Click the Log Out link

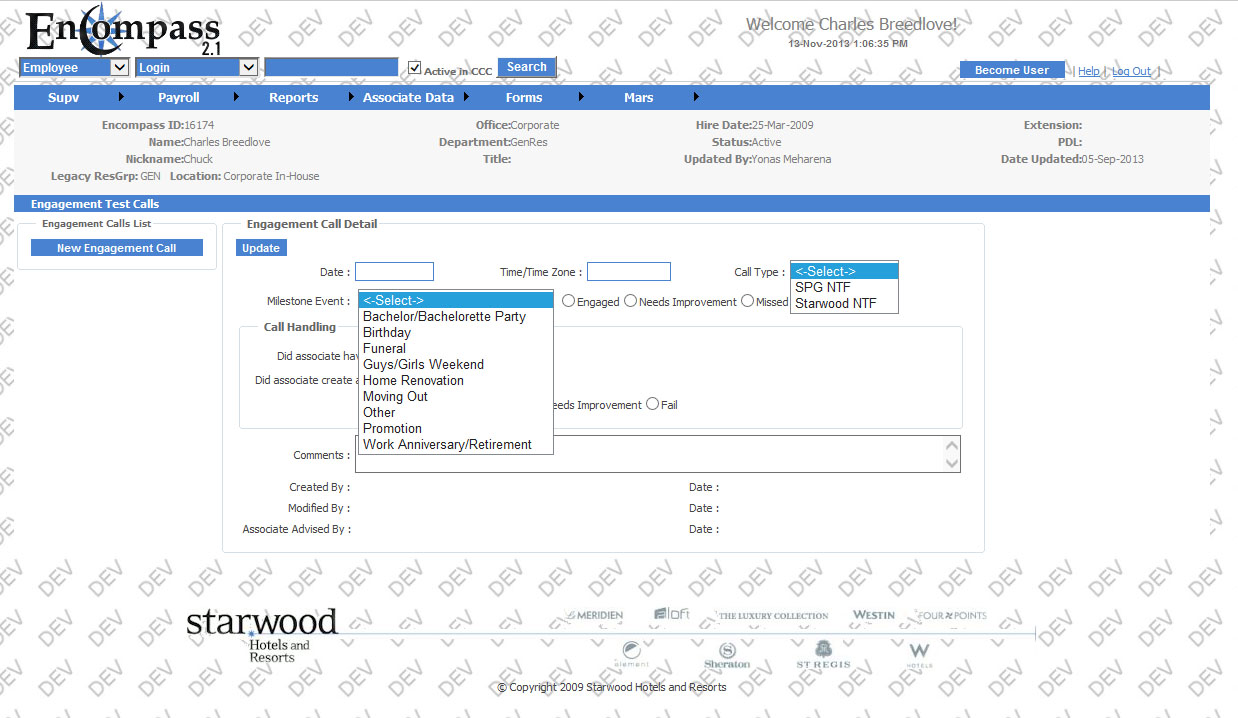point(1131,71)
